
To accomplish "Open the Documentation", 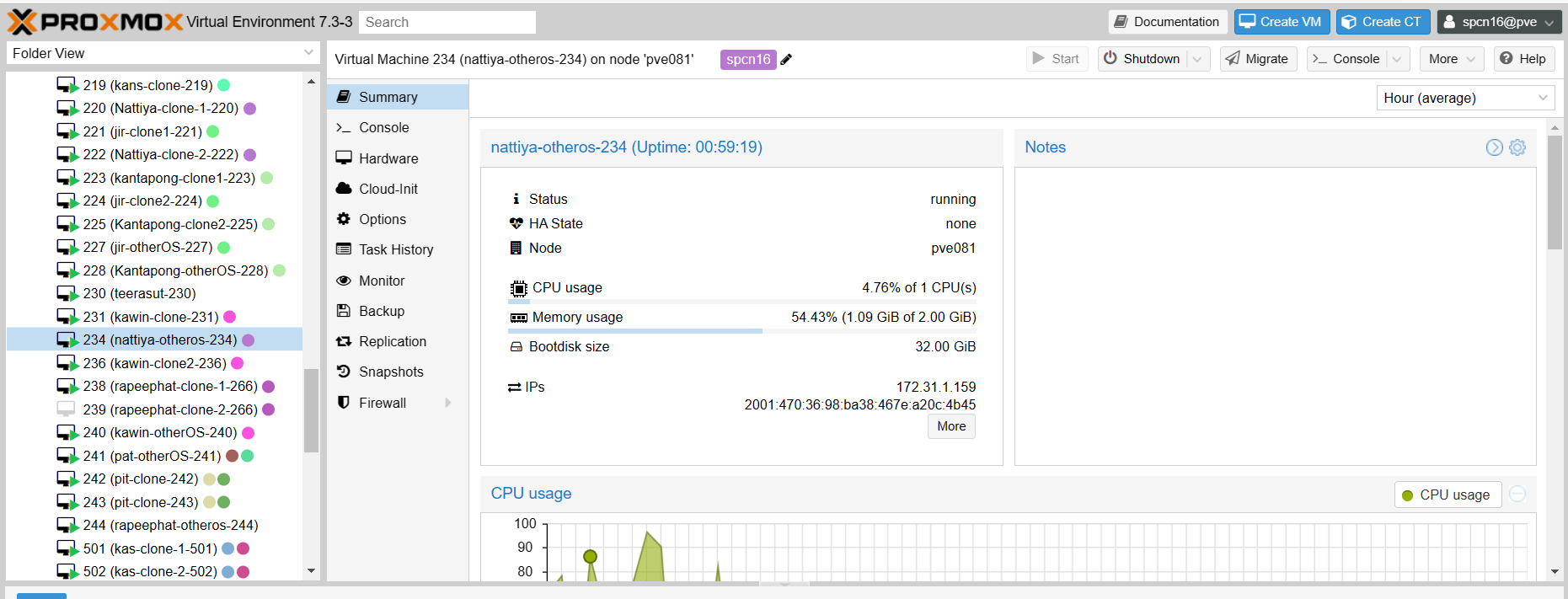I will tap(1167, 22).
